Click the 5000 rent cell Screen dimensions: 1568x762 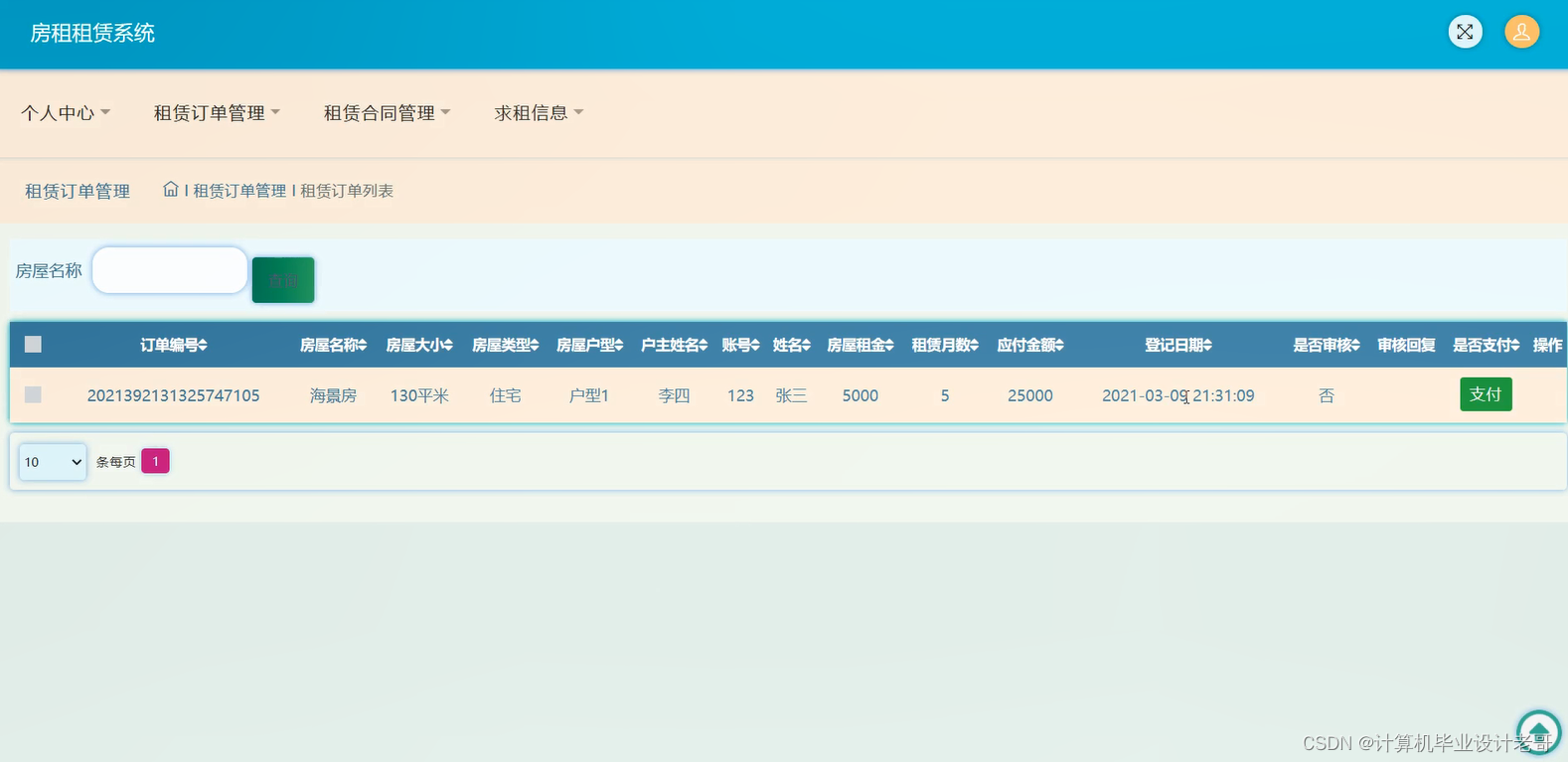point(861,395)
